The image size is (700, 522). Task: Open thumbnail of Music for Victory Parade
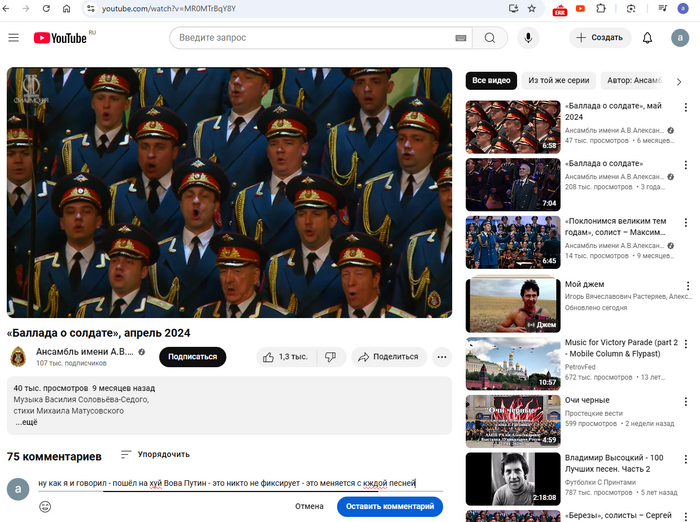(513, 363)
